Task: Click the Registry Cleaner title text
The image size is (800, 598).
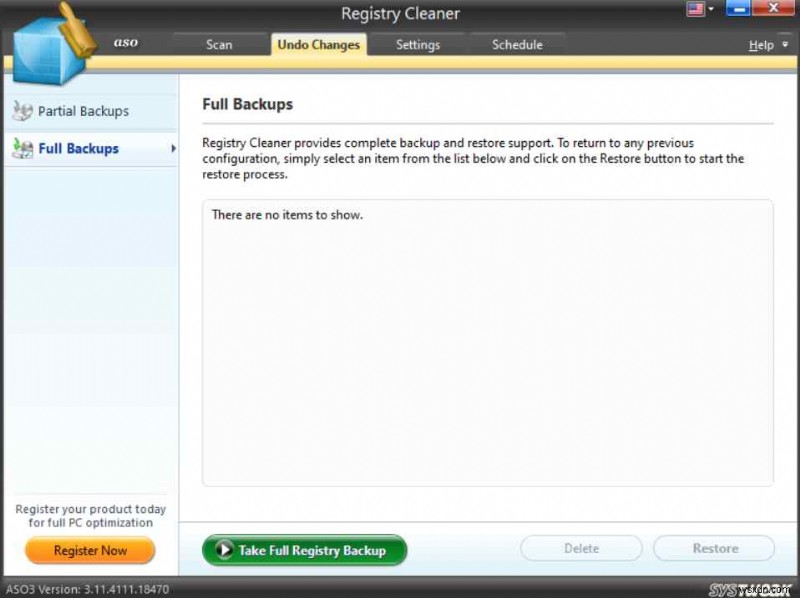Action: [x=401, y=13]
